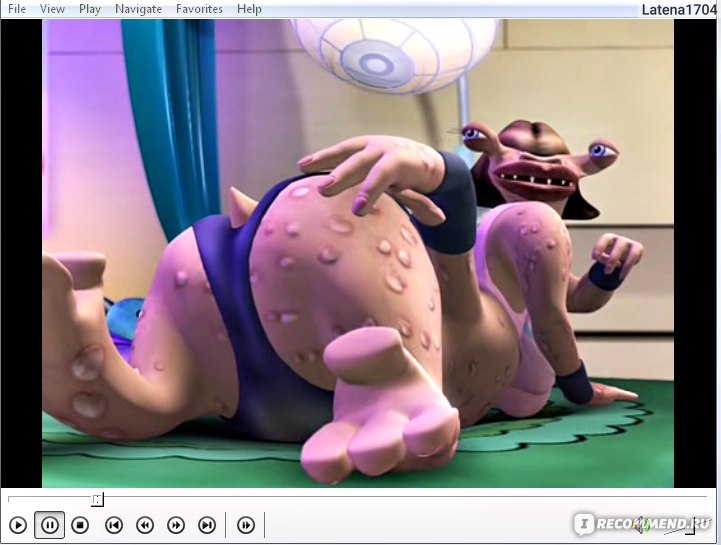The height and width of the screenshot is (545, 721).
Task: Open the View menu
Action: 52,9
